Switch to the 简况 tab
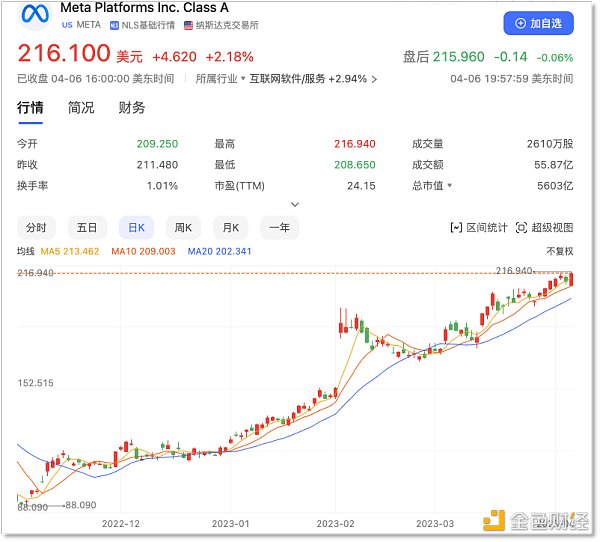This screenshot has height=542, width=600. 81,108
